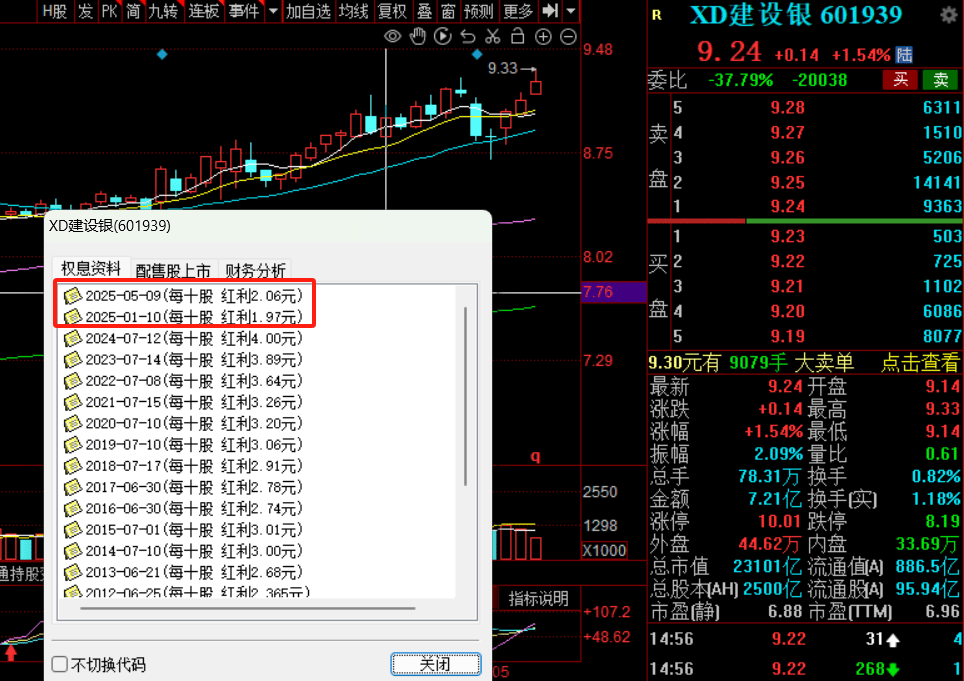Click the undo arrow icon above chart
This screenshot has width=964, height=681.
tap(468, 37)
